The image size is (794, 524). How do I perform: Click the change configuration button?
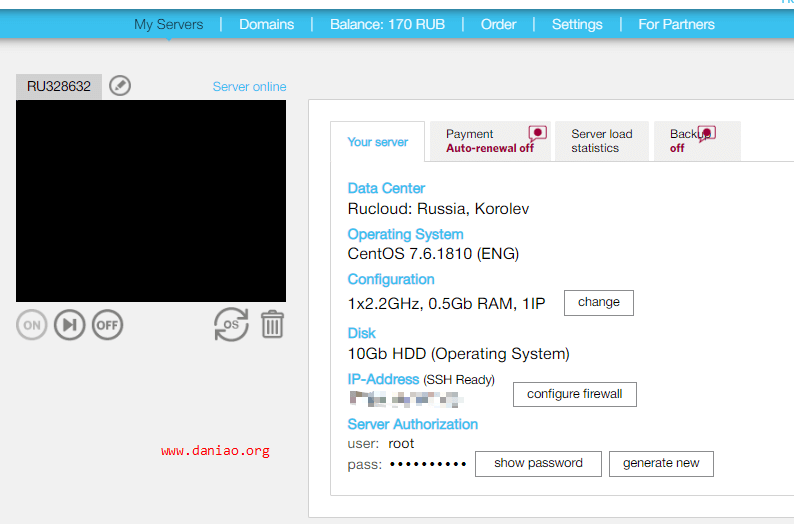(599, 303)
